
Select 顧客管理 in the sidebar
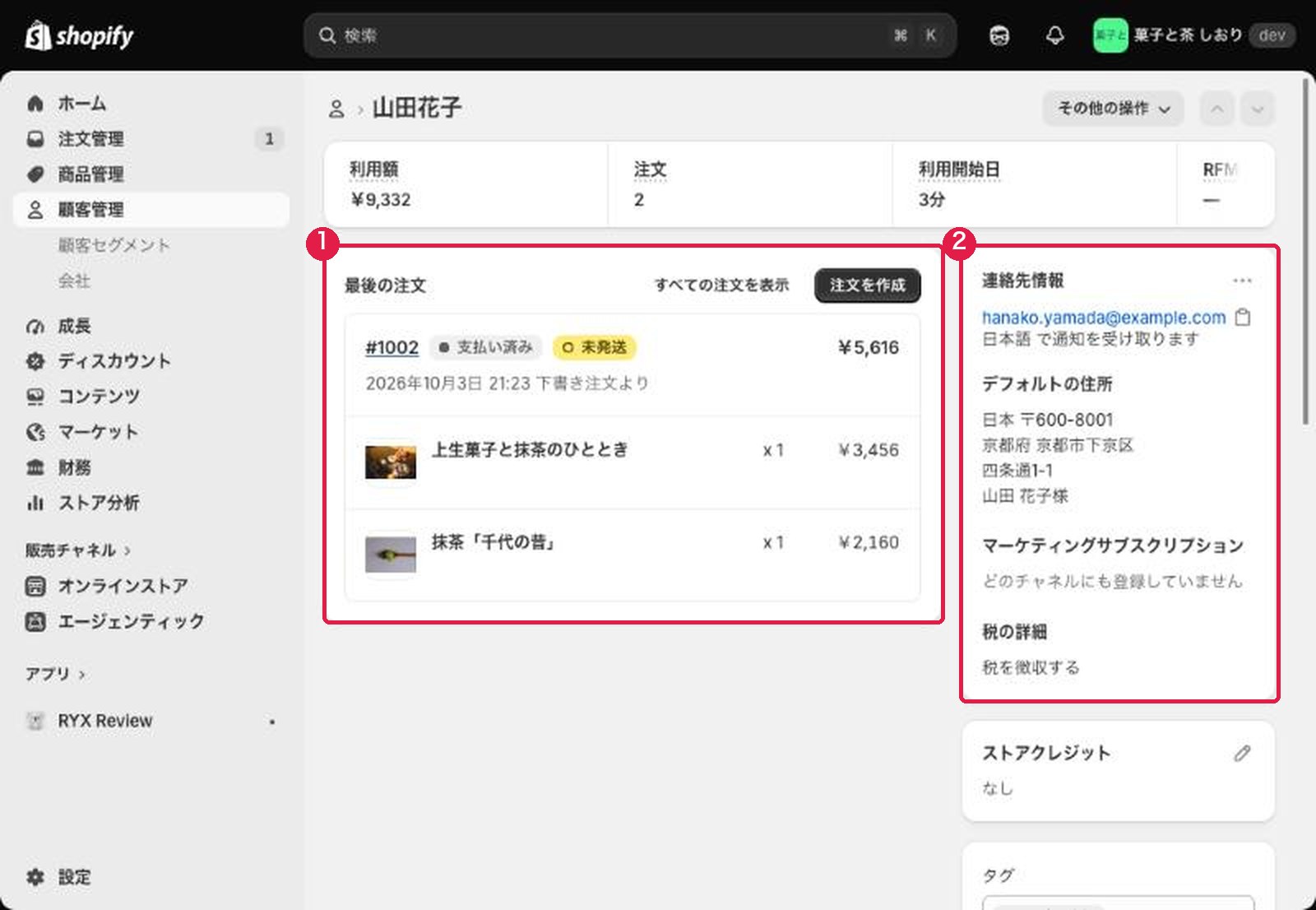tap(151, 210)
